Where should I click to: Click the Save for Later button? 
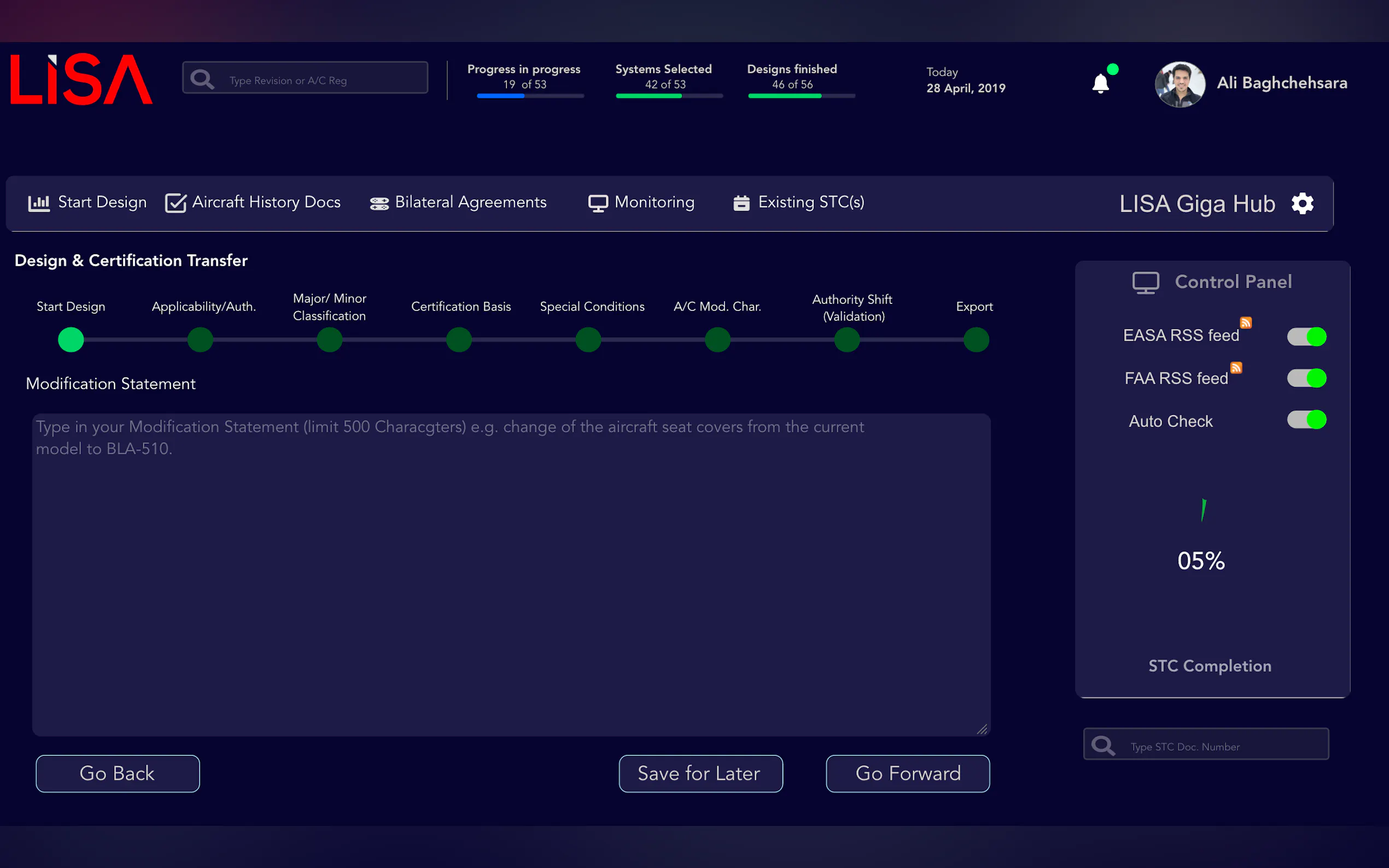click(x=701, y=773)
